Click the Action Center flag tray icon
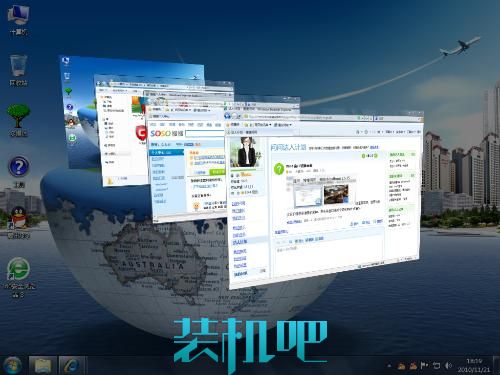The width and height of the screenshot is (500, 375). [424, 366]
